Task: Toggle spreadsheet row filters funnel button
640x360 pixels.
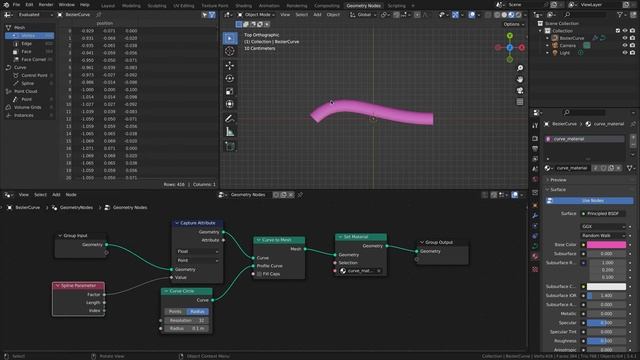Action: (212, 15)
